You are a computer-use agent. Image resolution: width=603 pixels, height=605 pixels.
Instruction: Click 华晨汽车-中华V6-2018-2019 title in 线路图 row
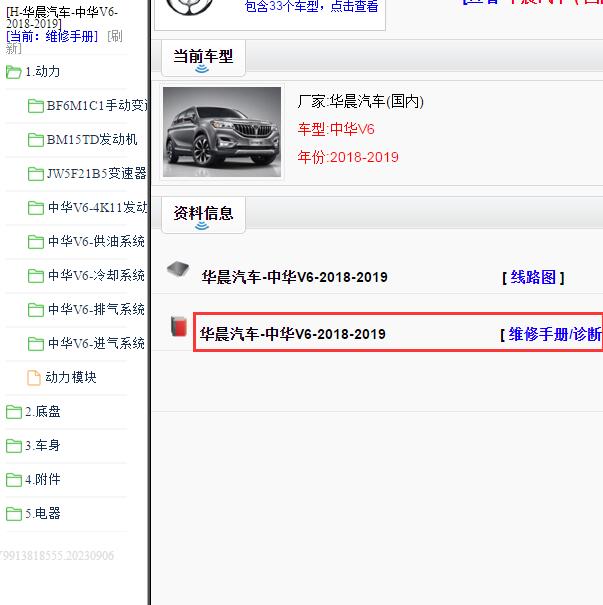(x=294, y=277)
